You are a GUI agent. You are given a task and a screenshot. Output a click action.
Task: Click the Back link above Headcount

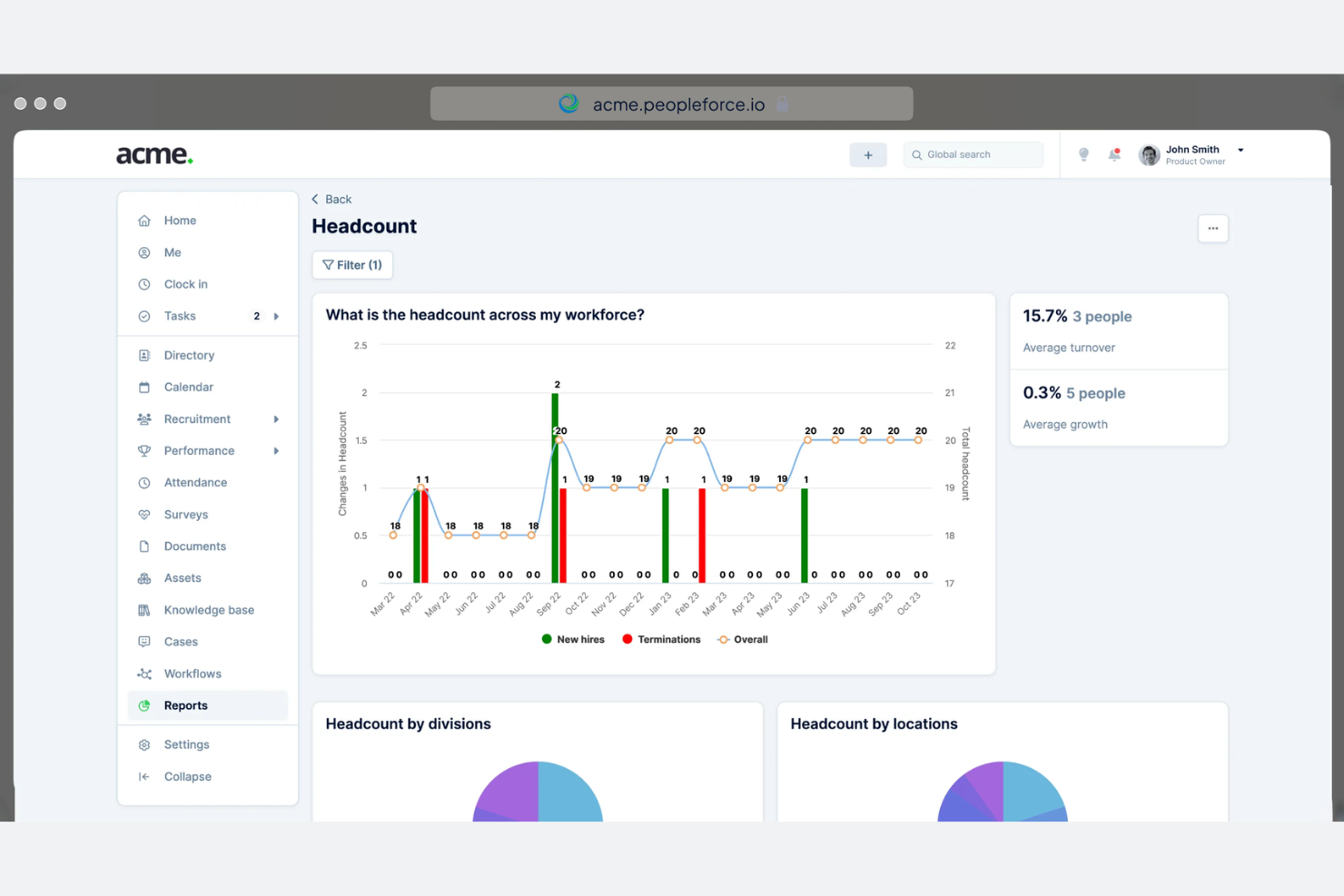point(331,199)
